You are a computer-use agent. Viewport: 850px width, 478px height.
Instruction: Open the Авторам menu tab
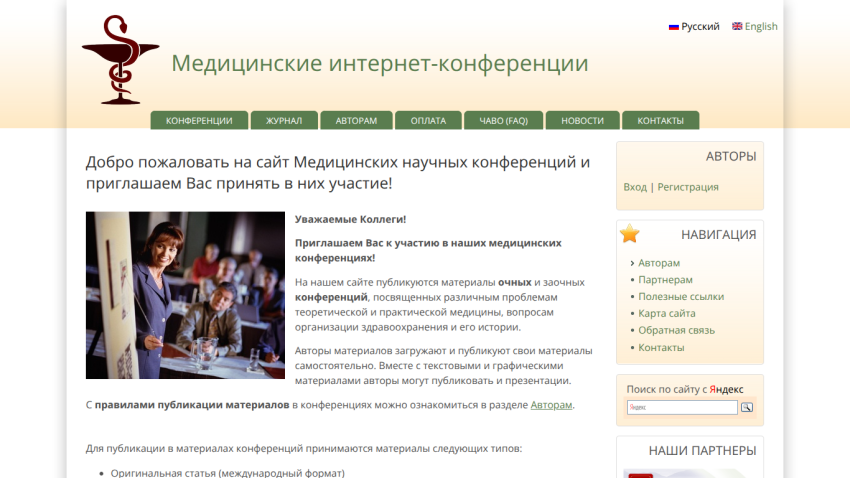coord(356,120)
